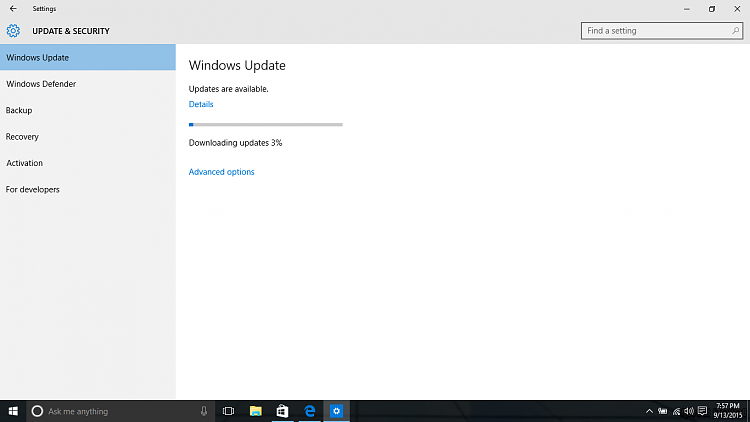Screen dimensions: 750x422
Task: Click the update download progress bar
Action: (265, 124)
